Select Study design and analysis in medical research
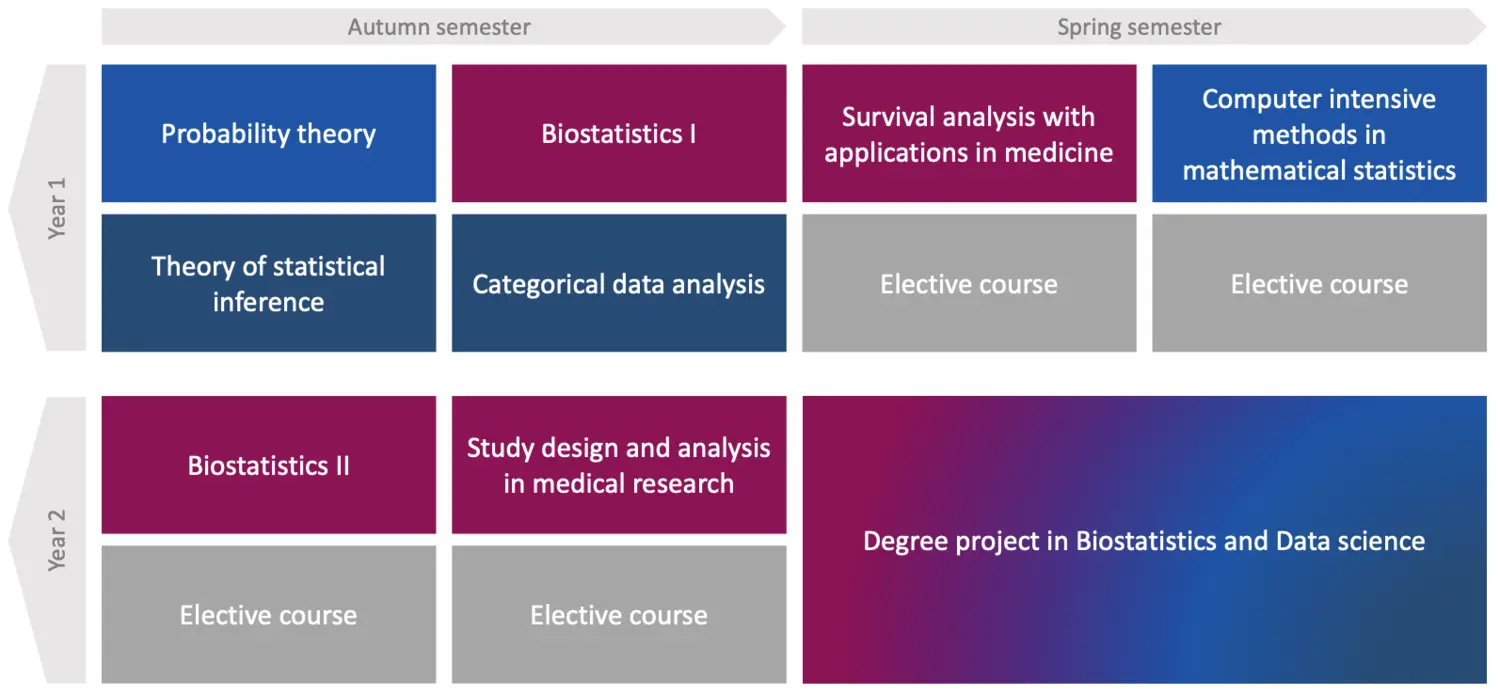The image size is (1500, 694). pos(619,465)
